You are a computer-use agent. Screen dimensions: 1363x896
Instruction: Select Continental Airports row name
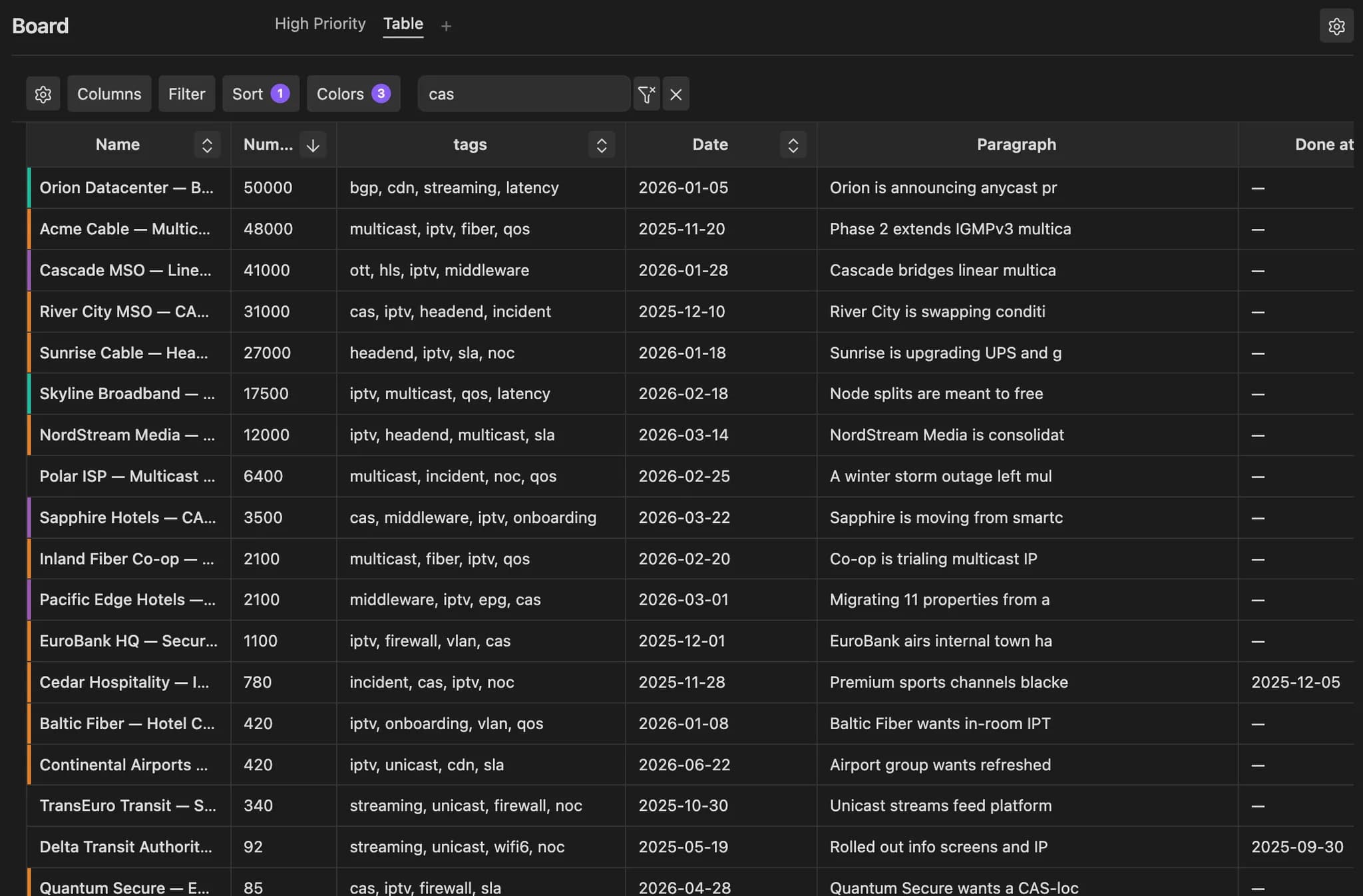tap(124, 765)
